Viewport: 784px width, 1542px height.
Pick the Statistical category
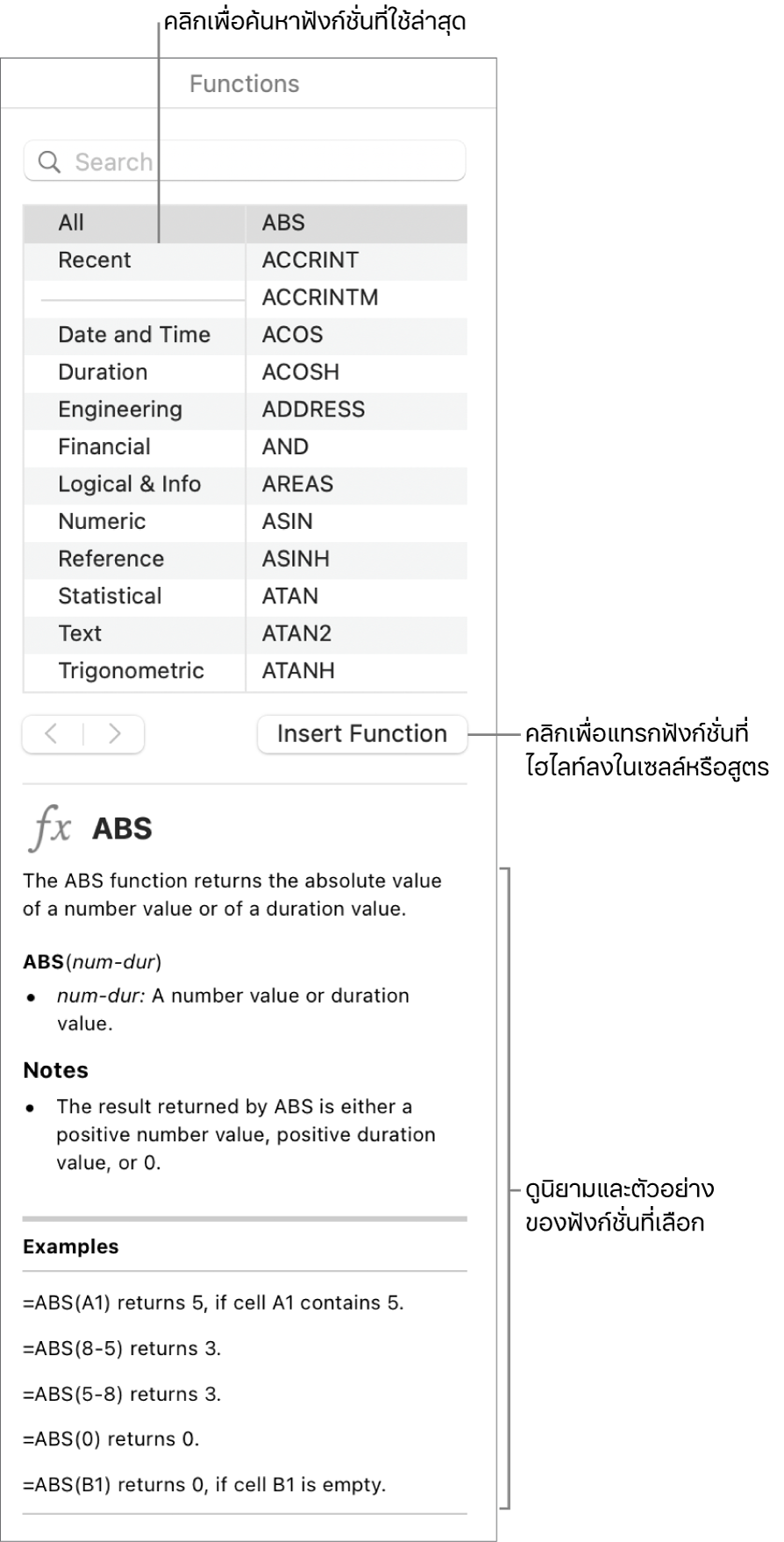coord(110,596)
